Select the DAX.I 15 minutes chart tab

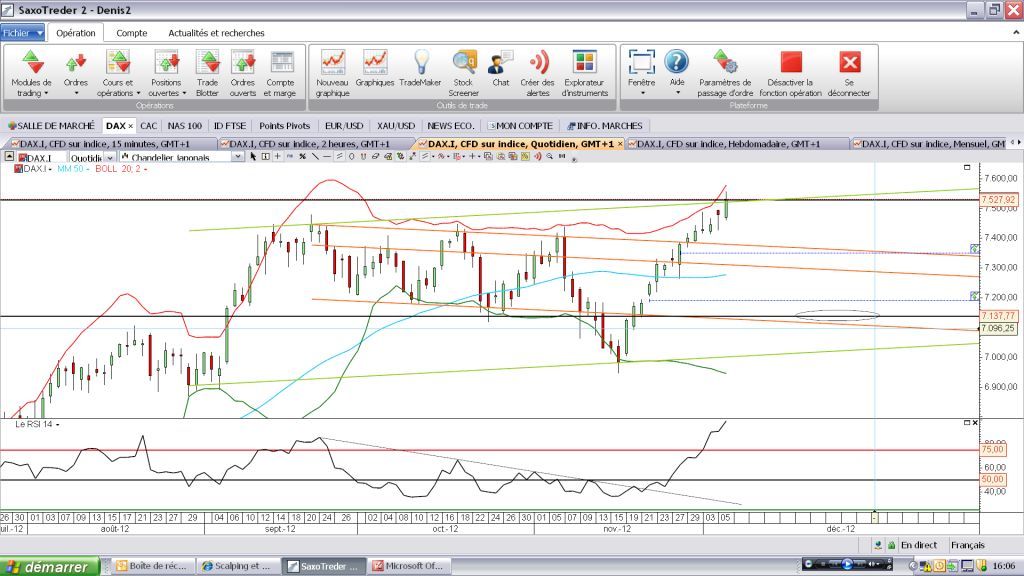click(x=103, y=144)
